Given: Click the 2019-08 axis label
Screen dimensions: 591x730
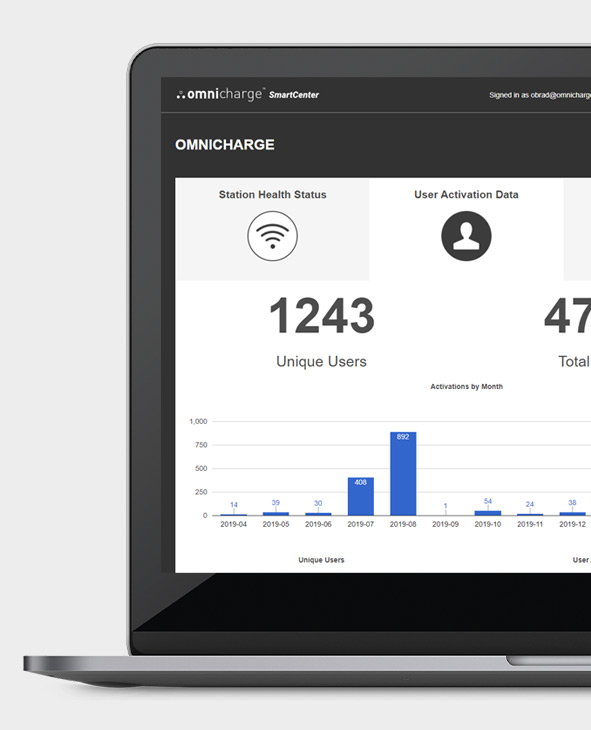Looking at the screenshot, I should click(403, 524).
